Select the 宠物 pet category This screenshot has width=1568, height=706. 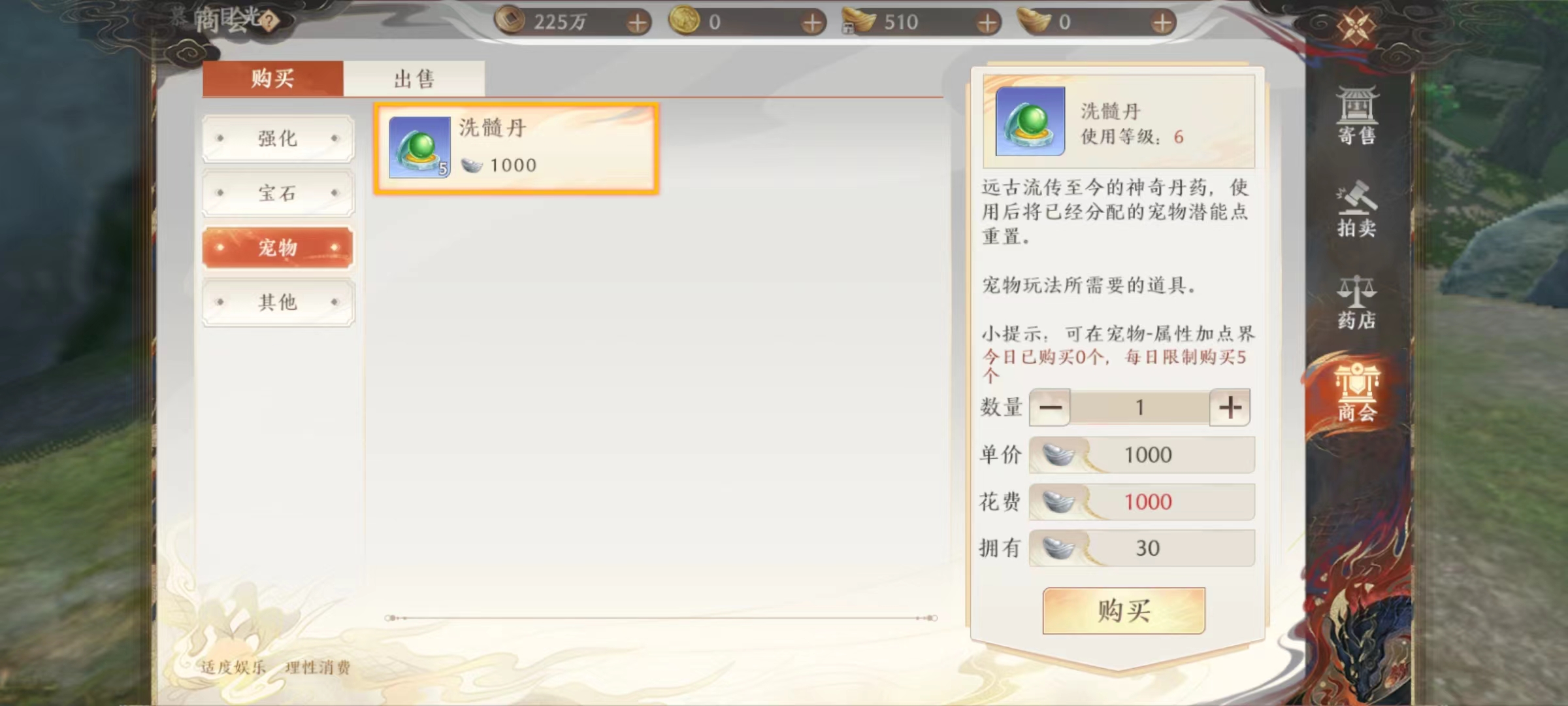coord(278,248)
